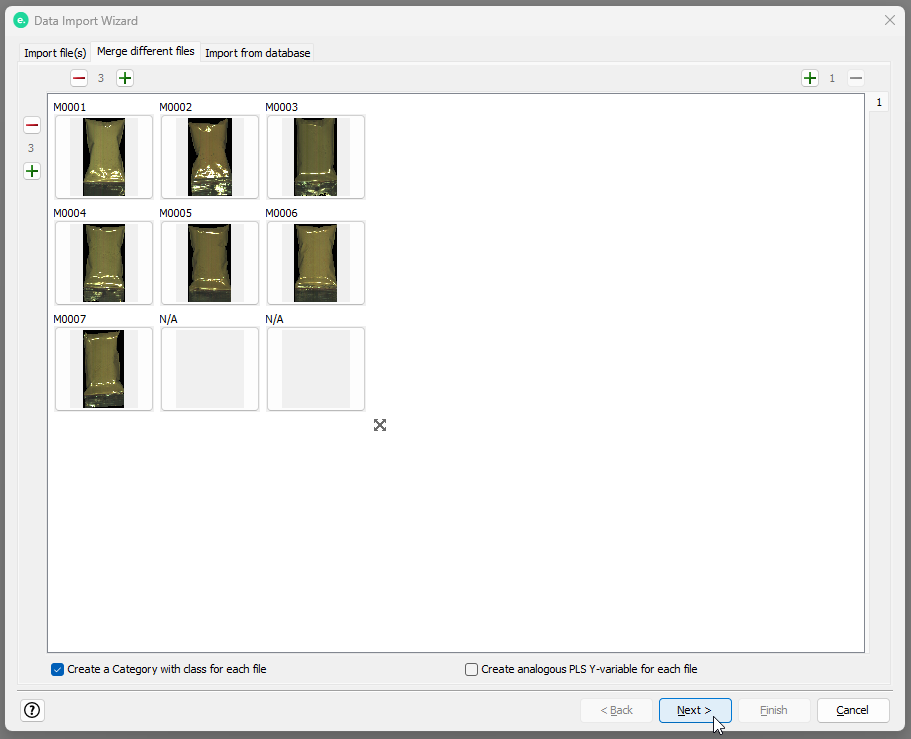The height and width of the screenshot is (739, 911).
Task: Click the red minus icon above the columns
Action: 79,78
